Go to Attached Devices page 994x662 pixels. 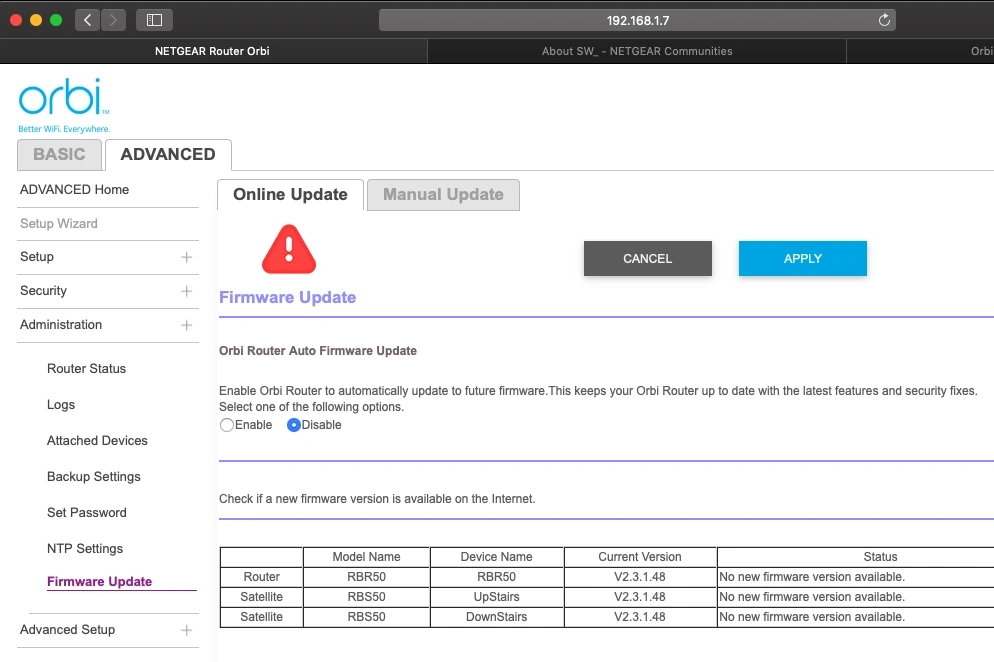pyautogui.click(x=97, y=441)
